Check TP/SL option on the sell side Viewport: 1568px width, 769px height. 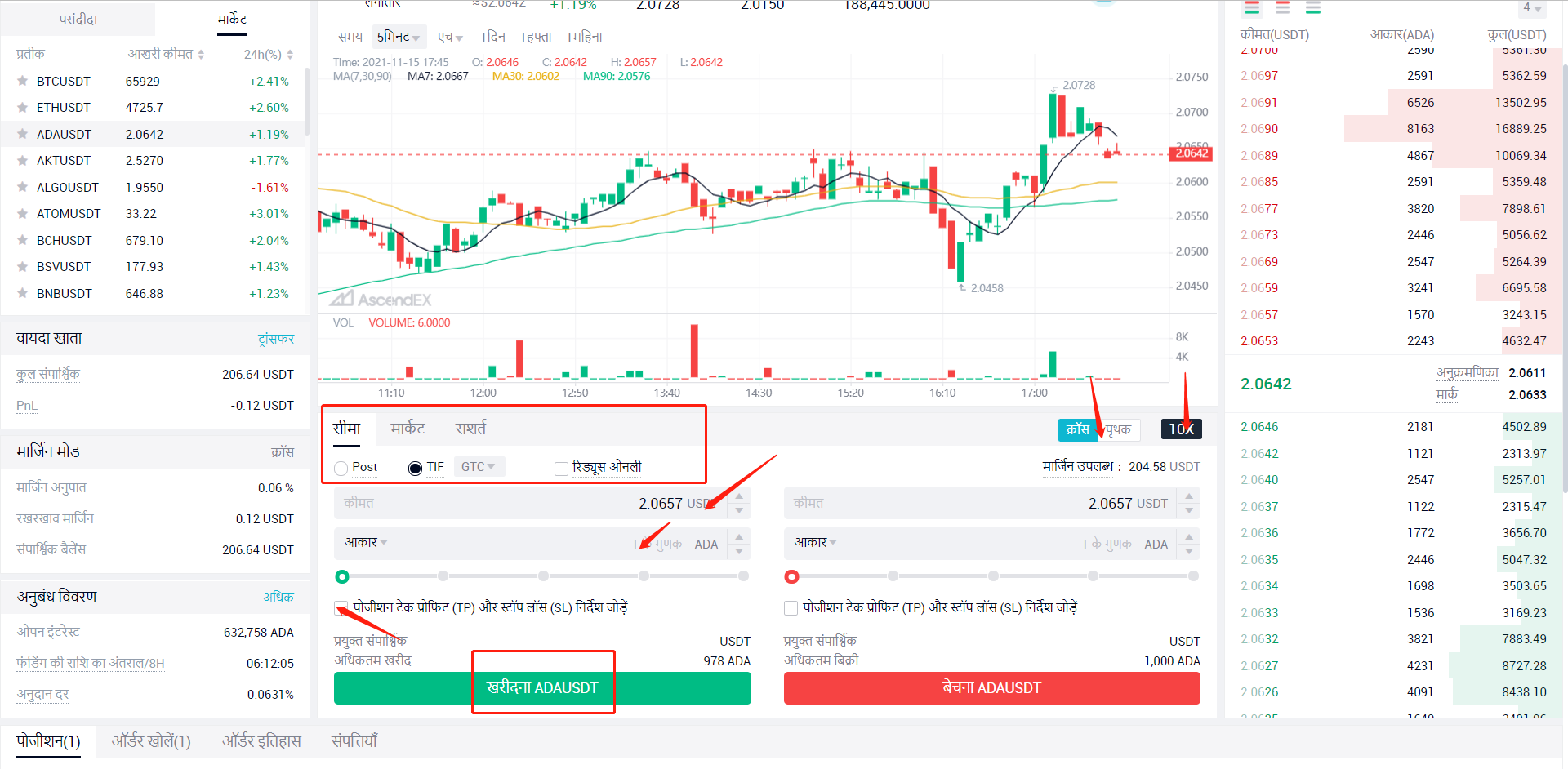point(791,607)
